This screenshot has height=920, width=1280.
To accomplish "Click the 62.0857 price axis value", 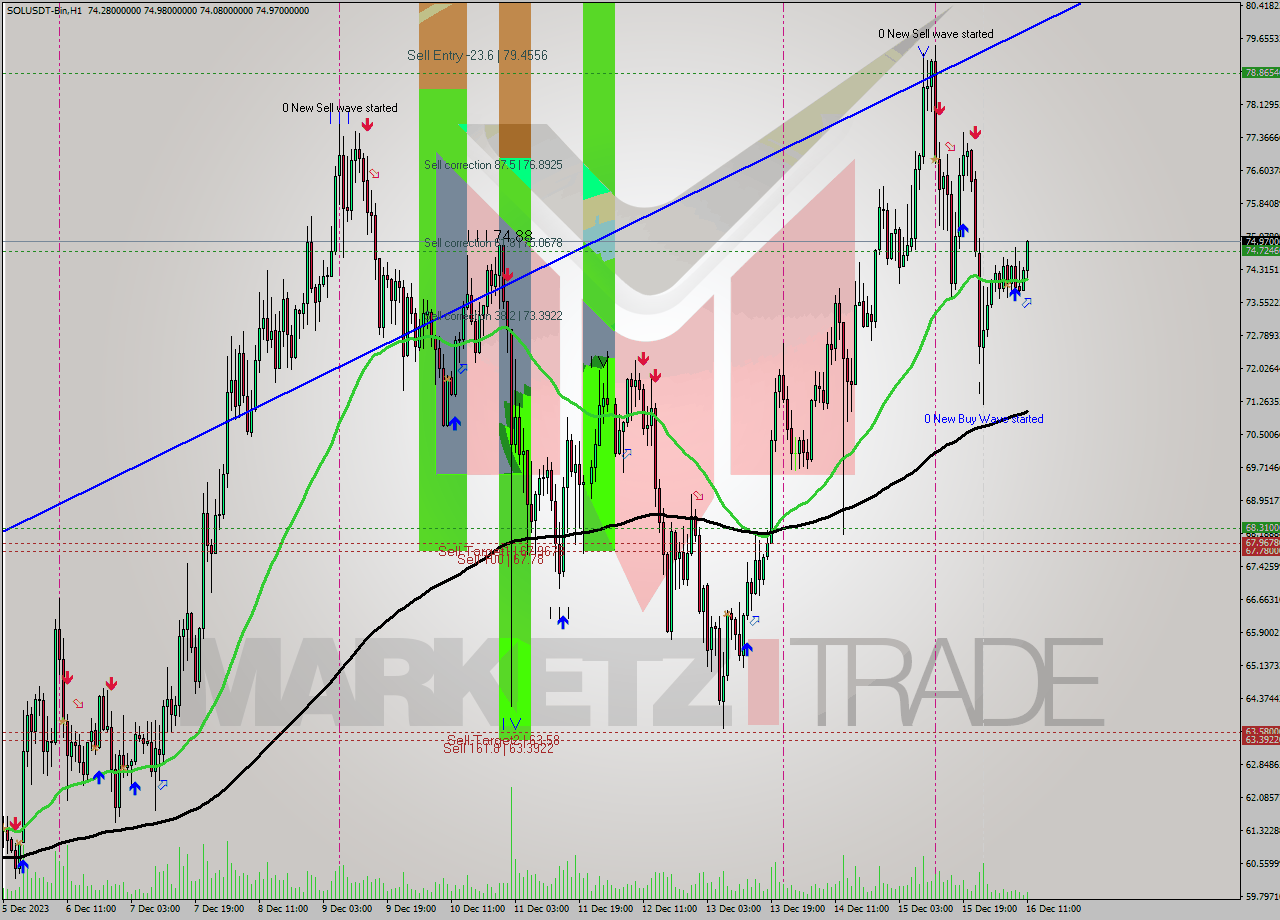I will (x=1261, y=797).
